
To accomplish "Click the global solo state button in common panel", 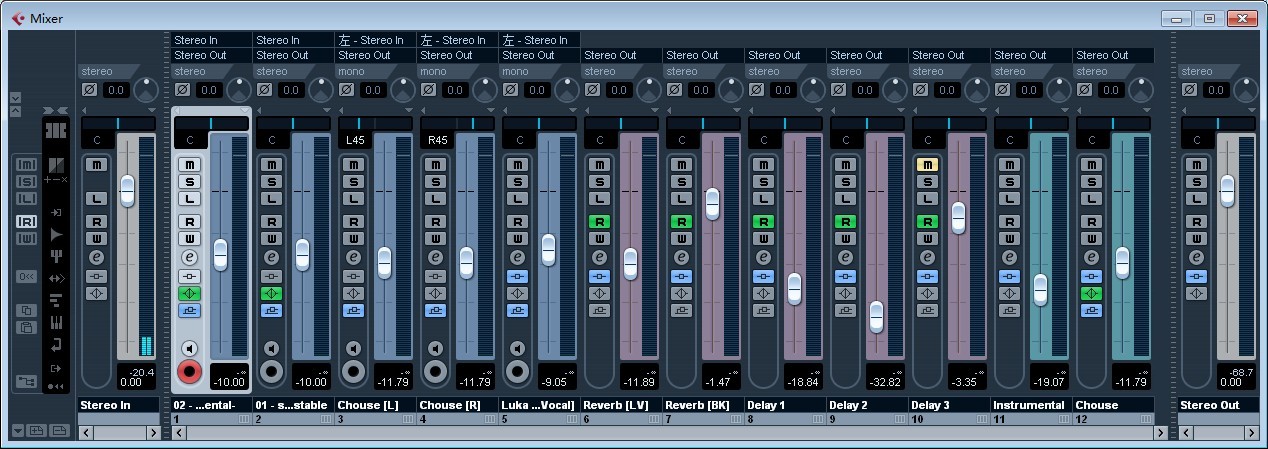I will 27,181.
